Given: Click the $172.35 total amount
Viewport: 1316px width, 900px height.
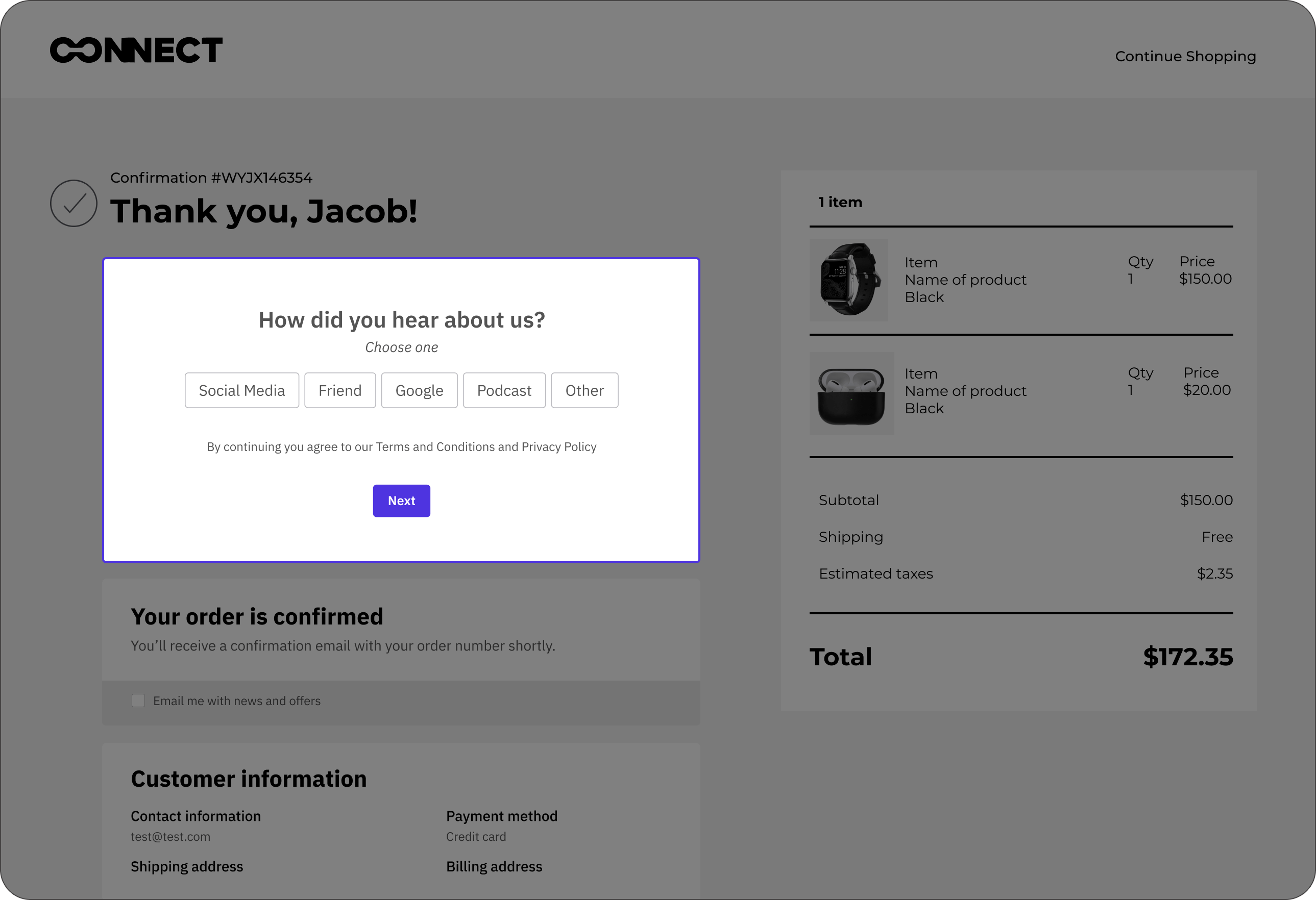Looking at the screenshot, I should pyautogui.click(x=1187, y=657).
